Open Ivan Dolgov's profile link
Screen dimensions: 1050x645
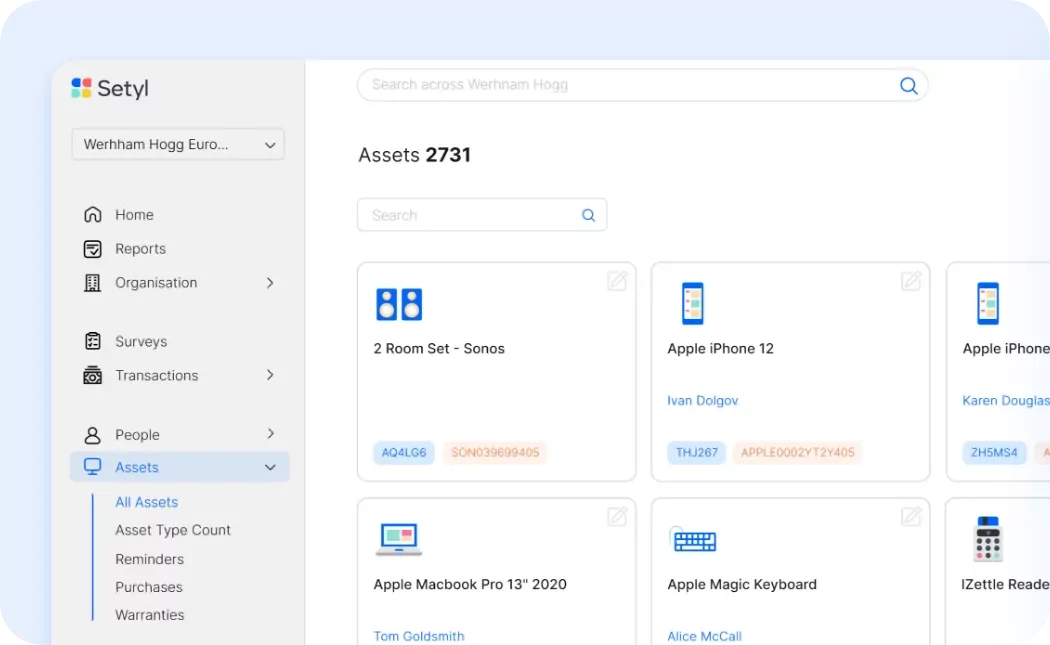[x=702, y=401]
